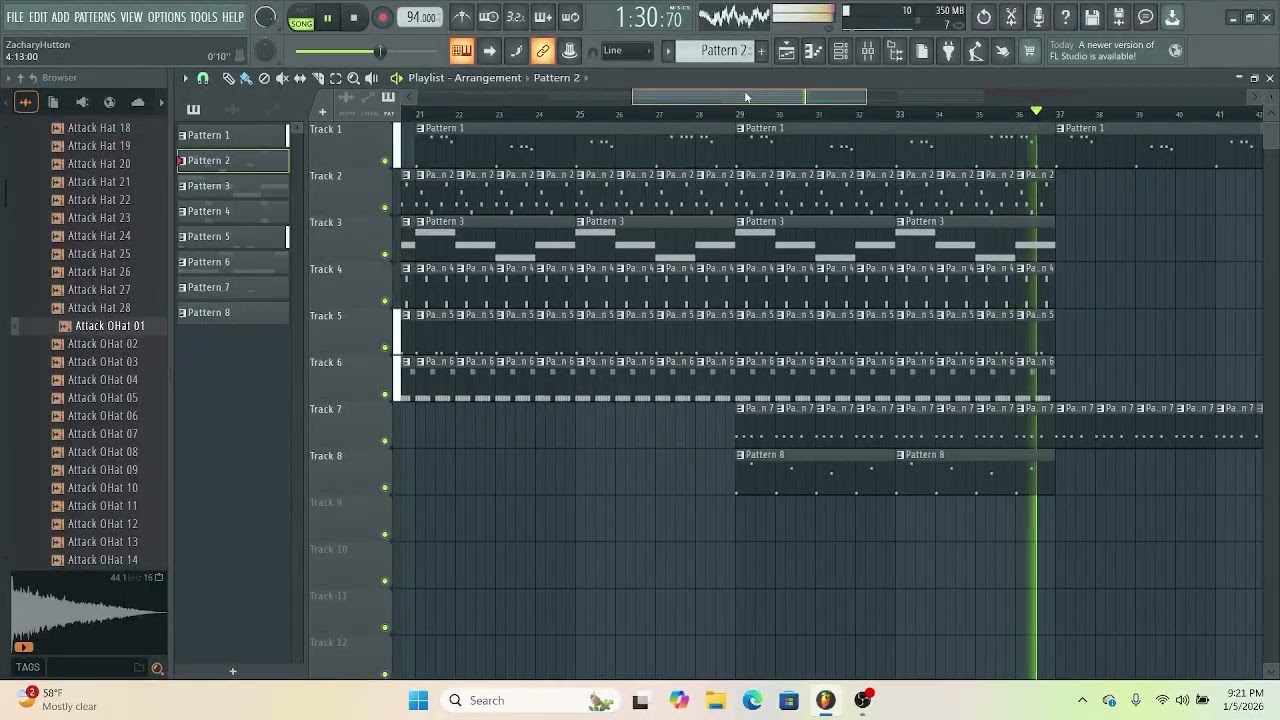This screenshot has width=1280, height=720.
Task: Select the playlist Mute tool
Action: coord(282,78)
